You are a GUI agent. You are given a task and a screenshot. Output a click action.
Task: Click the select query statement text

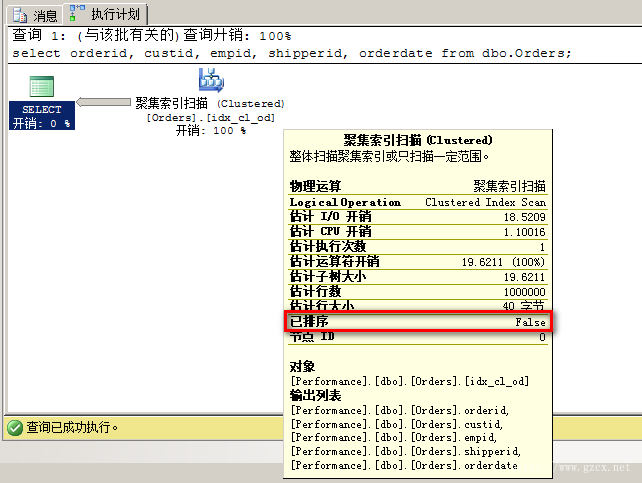292,53
